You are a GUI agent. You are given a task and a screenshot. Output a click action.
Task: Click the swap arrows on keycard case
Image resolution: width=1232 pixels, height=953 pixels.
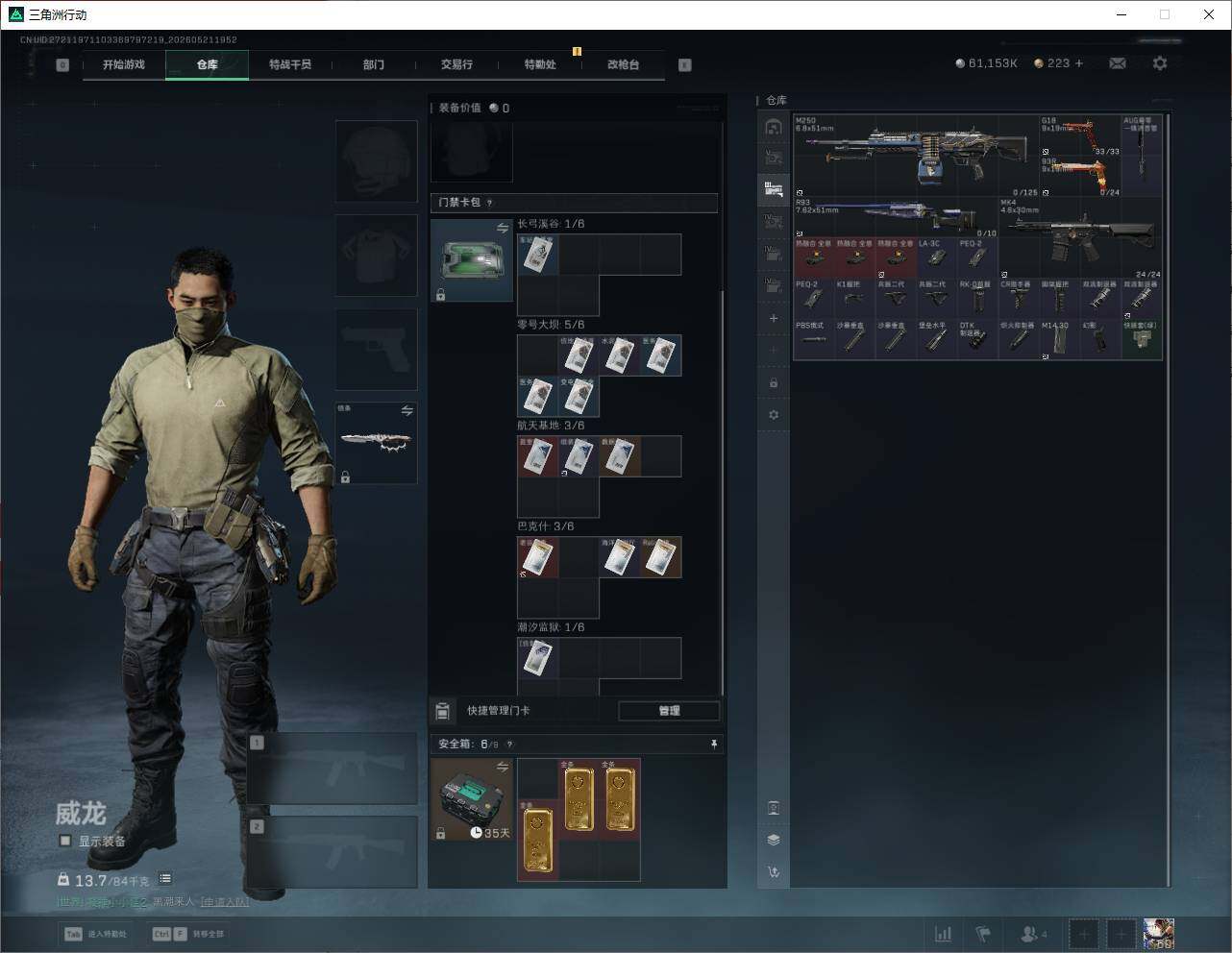click(x=503, y=229)
